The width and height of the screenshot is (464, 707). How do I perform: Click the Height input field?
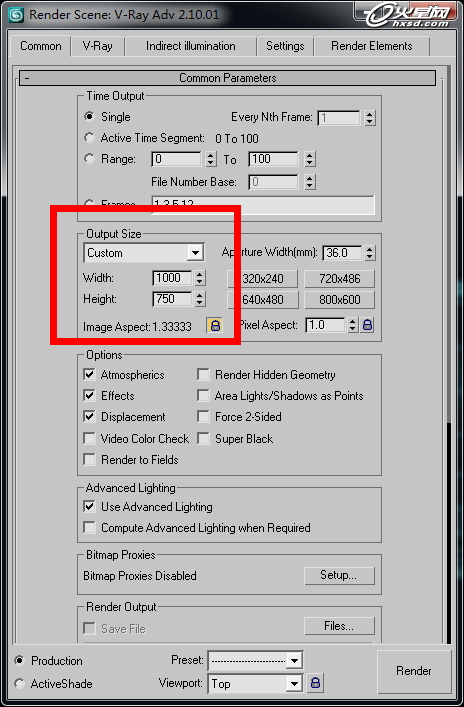[x=173, y=298]
